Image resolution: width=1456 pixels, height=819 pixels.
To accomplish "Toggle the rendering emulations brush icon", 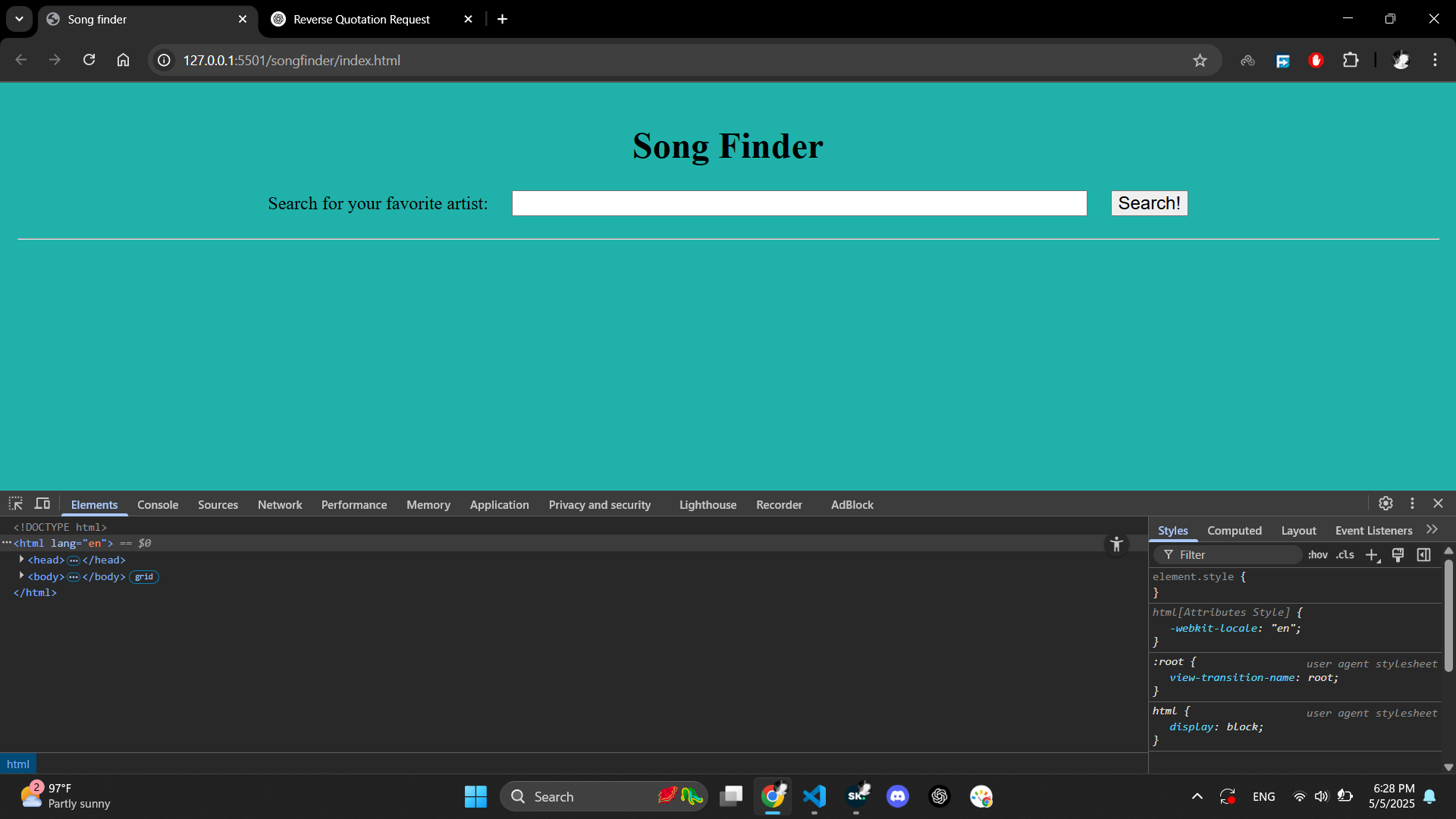I will click(x=1398, y=555).
